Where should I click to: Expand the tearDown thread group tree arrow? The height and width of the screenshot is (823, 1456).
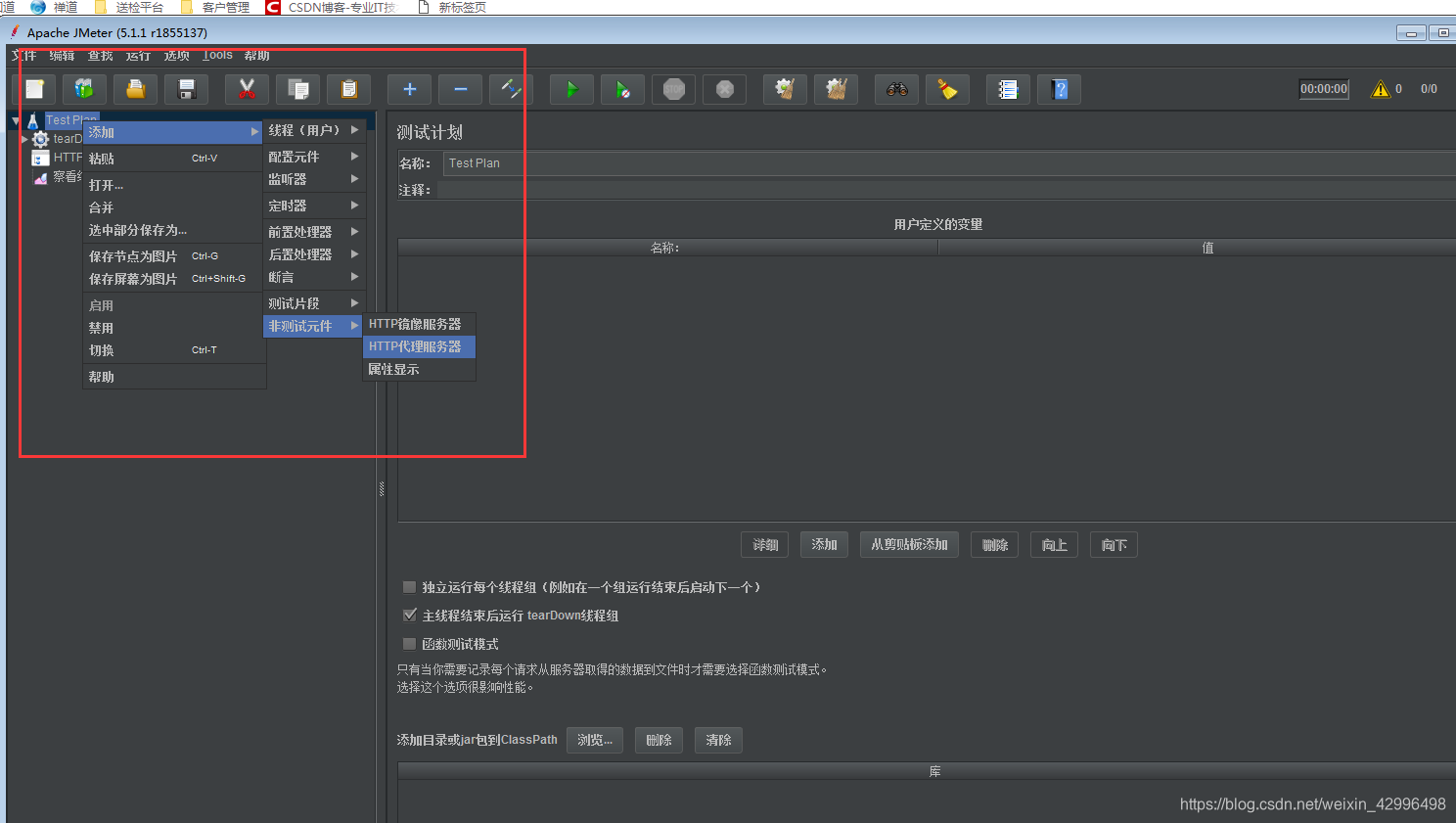(x=25, y=139)
